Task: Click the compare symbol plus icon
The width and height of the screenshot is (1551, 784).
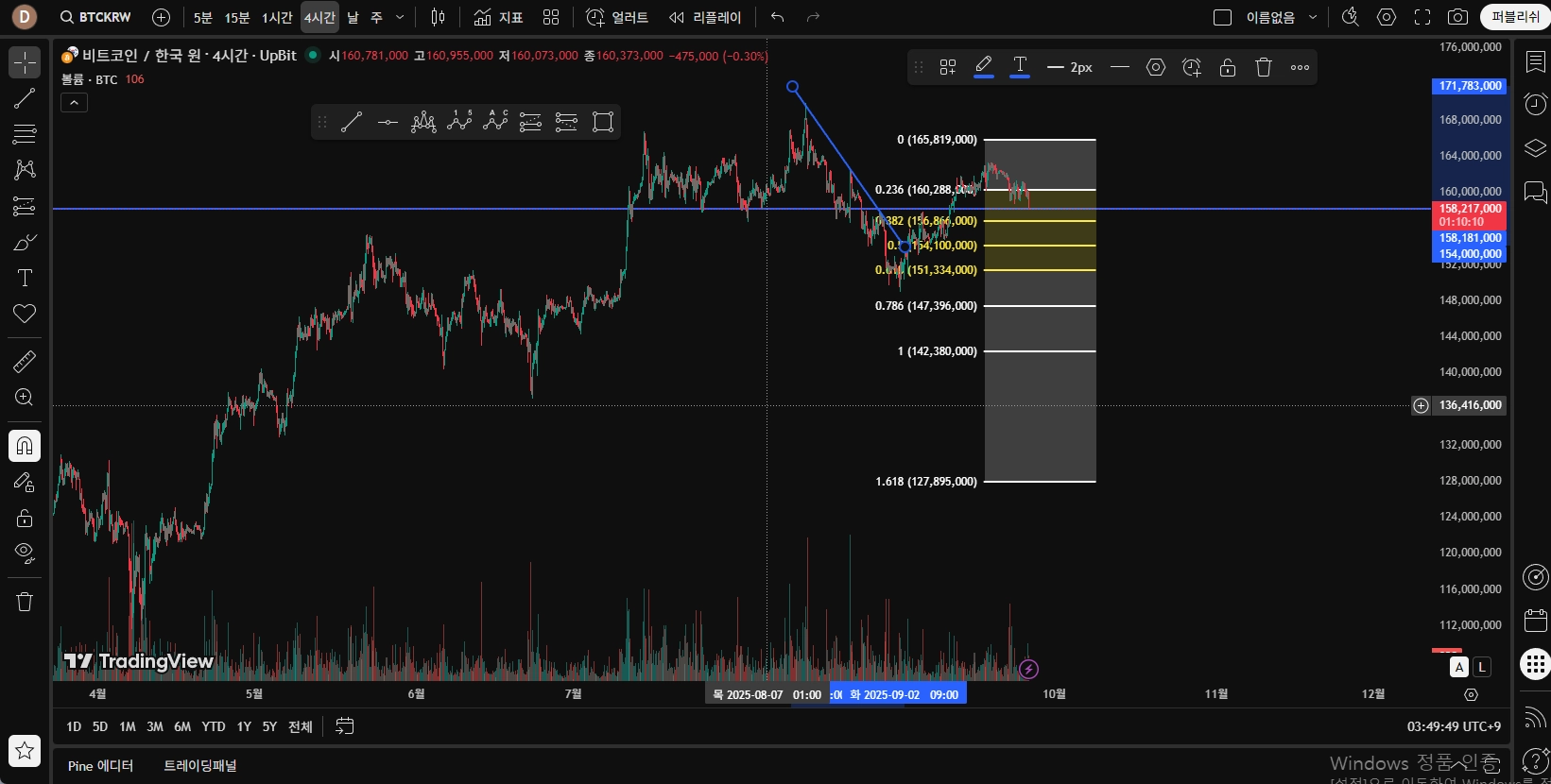Action: (161, 17)
